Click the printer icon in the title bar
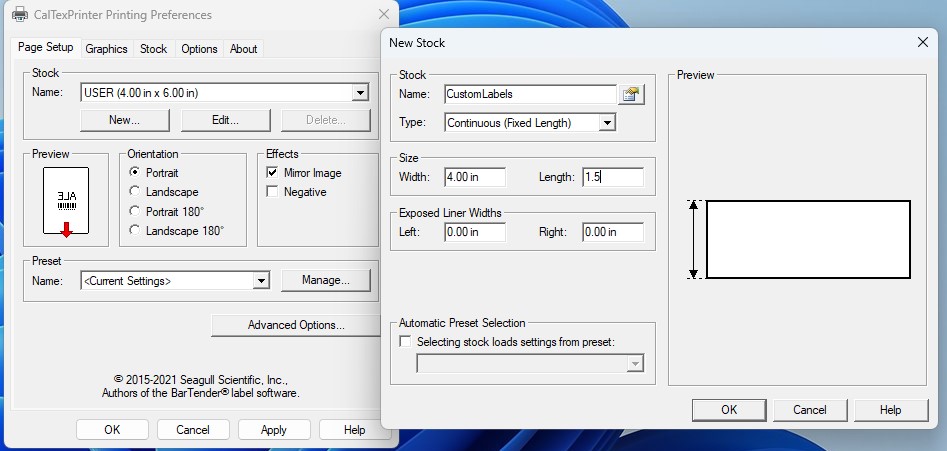Viewport: 947px width, 451px height. 18,15
